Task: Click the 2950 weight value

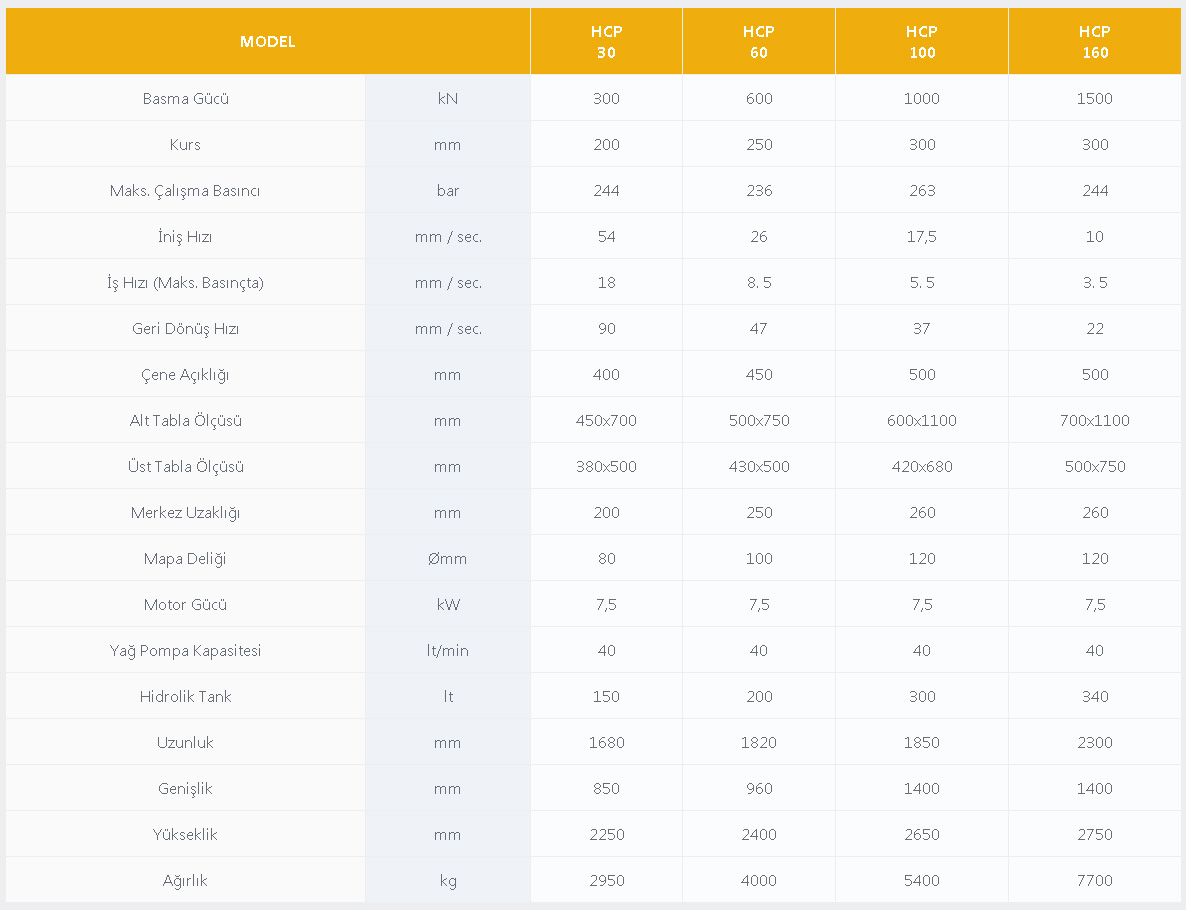Action: pos(607,881)
